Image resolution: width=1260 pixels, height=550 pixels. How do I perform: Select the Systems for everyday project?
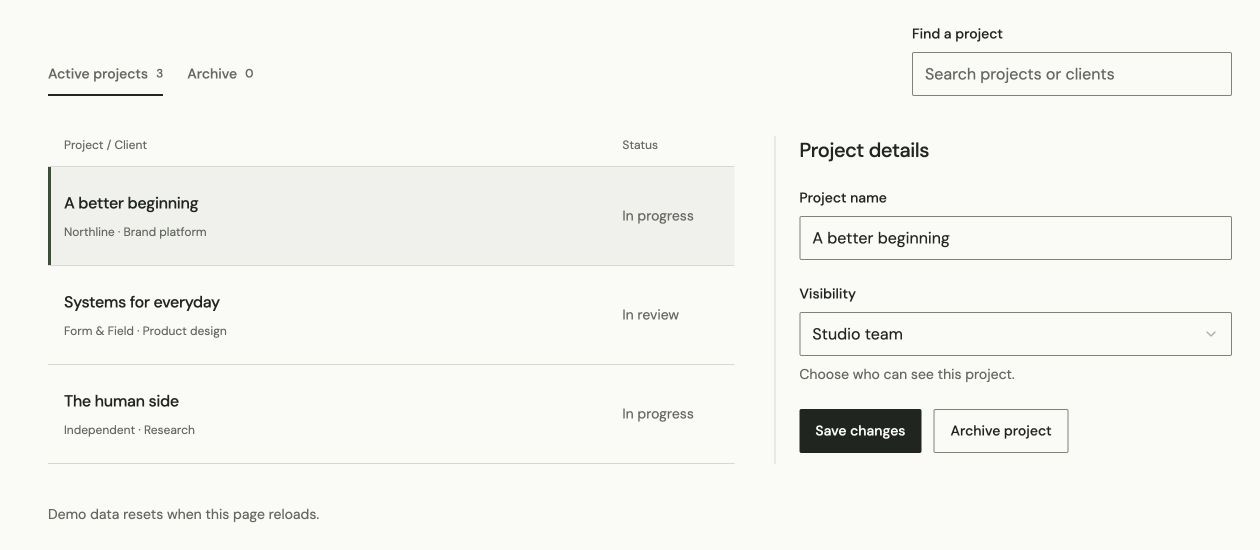tap(391, 315)
